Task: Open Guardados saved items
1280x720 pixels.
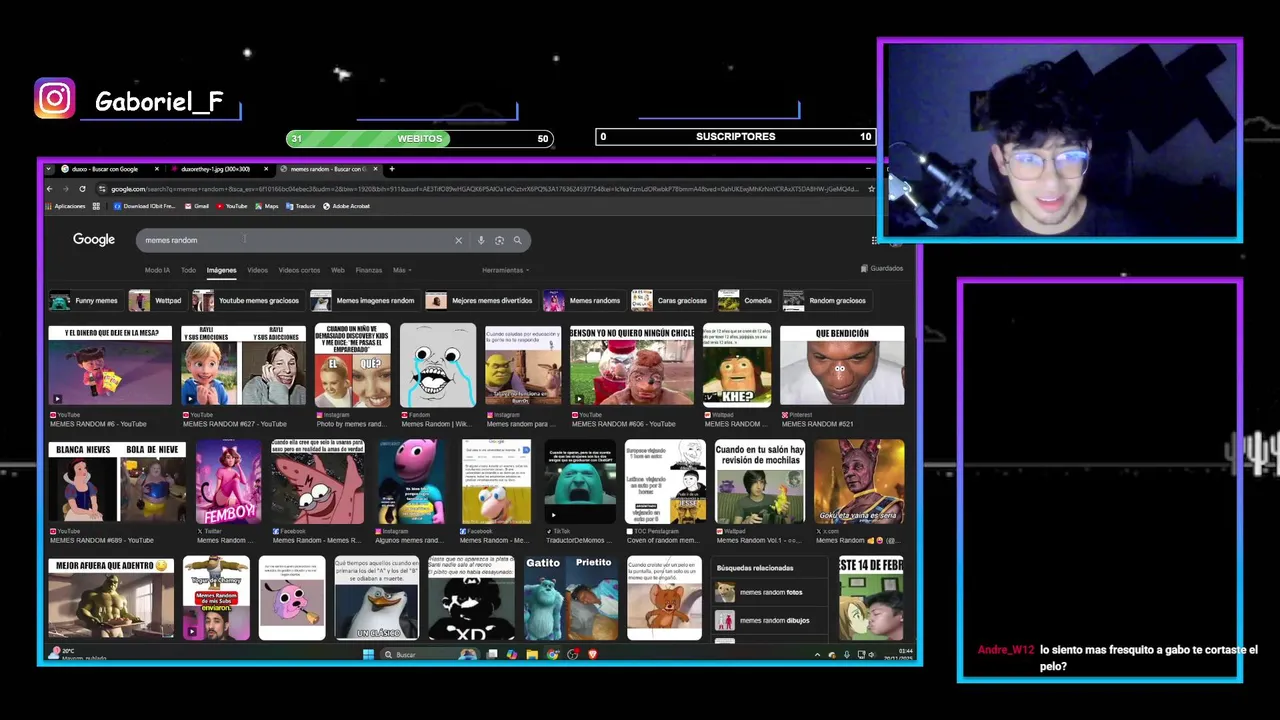Action: 882,268
